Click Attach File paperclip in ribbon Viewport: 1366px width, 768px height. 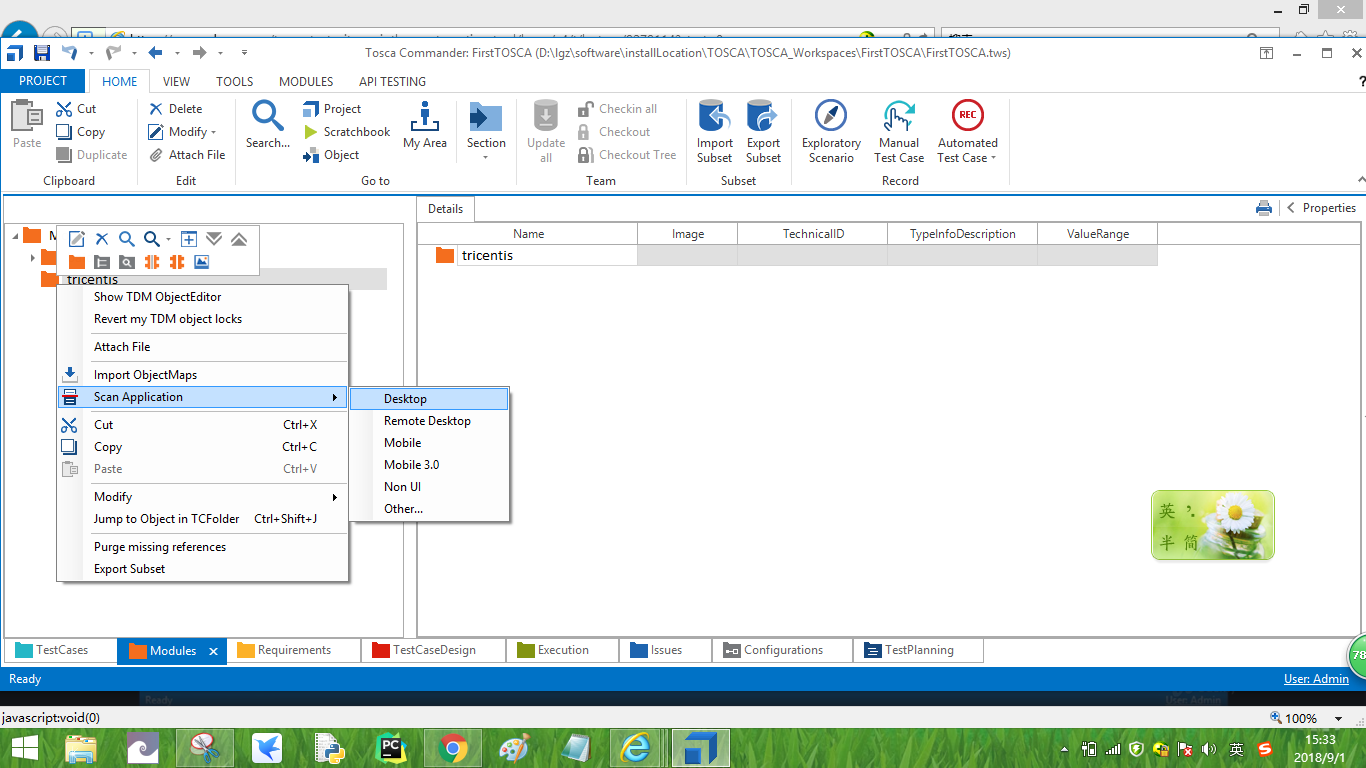tap(156, 155)
